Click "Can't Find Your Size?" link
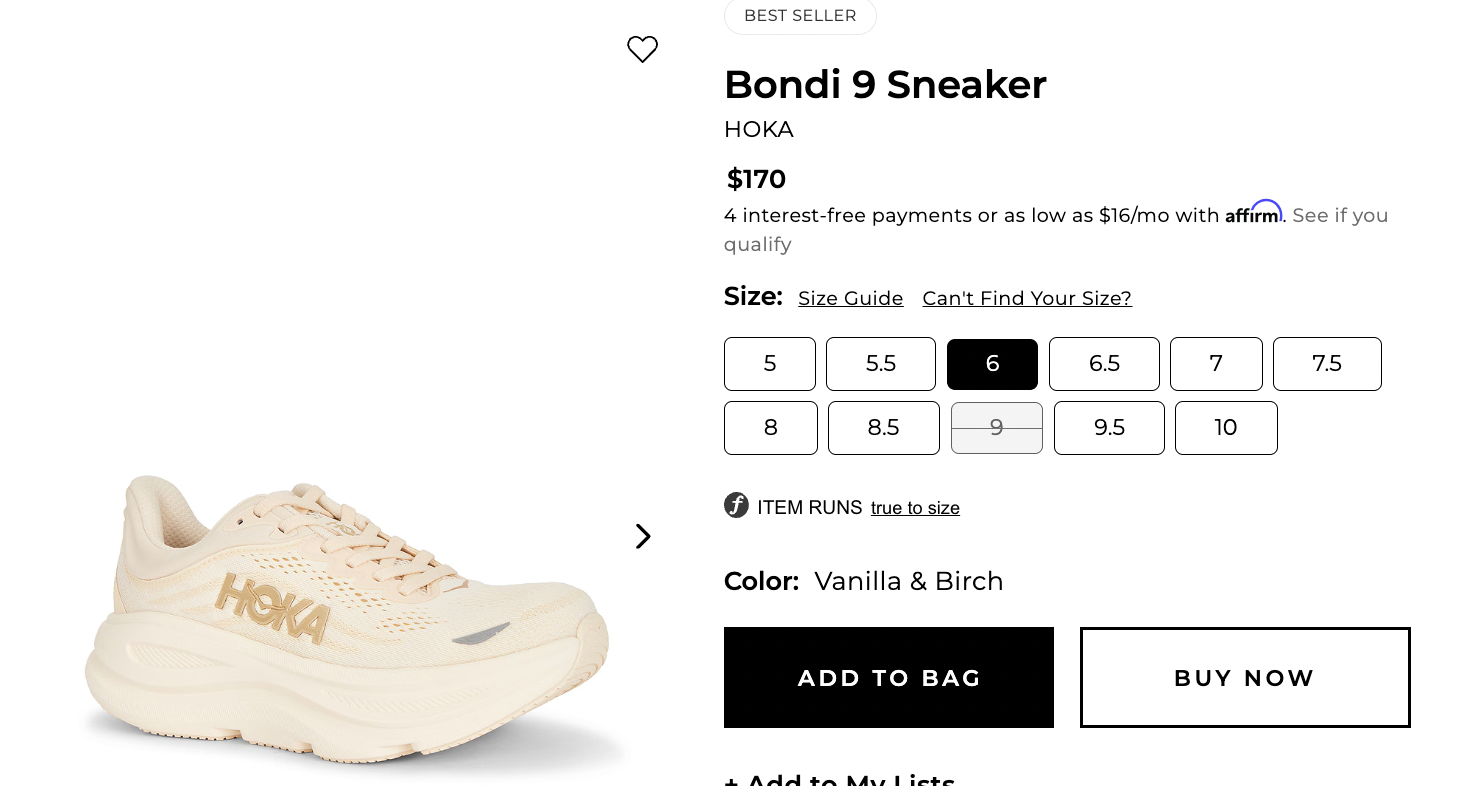This screenshot has height=786, width=1484. tap(1027, 299)
